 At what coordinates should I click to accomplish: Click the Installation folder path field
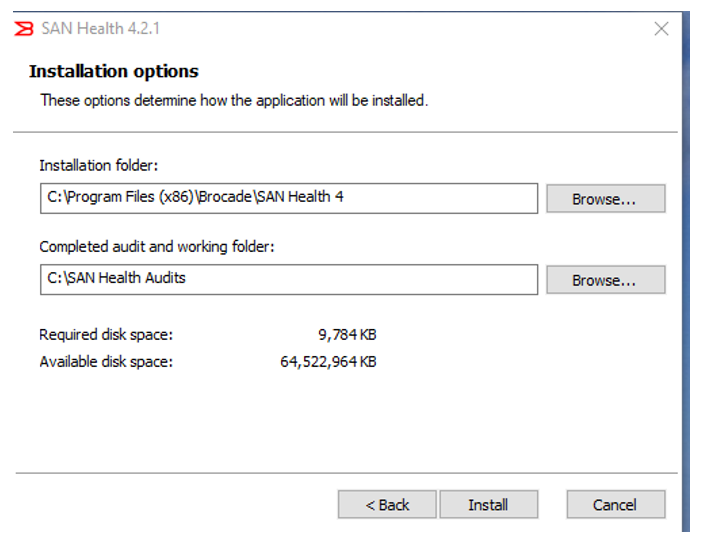289,198
